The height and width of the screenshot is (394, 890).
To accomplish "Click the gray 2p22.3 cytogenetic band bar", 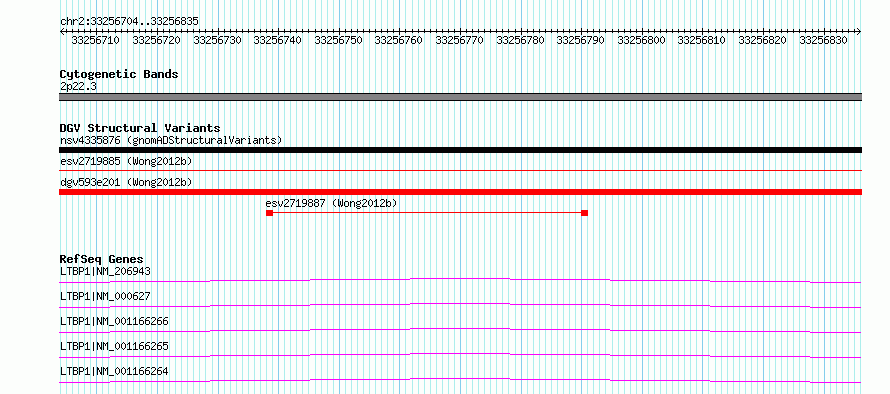I will pos(460,97).
